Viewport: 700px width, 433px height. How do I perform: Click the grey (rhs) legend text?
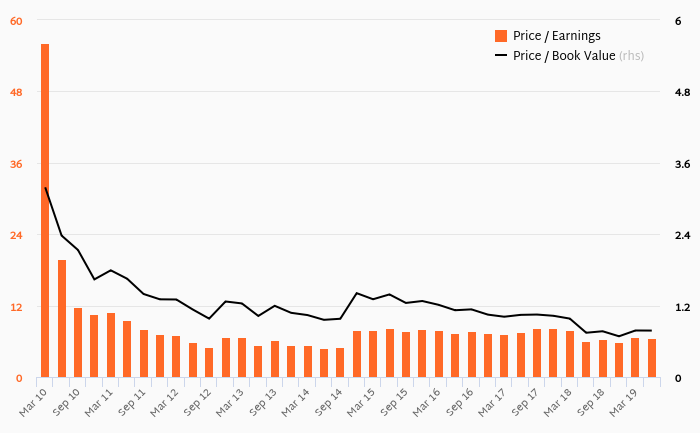click(x=631, y=56)
